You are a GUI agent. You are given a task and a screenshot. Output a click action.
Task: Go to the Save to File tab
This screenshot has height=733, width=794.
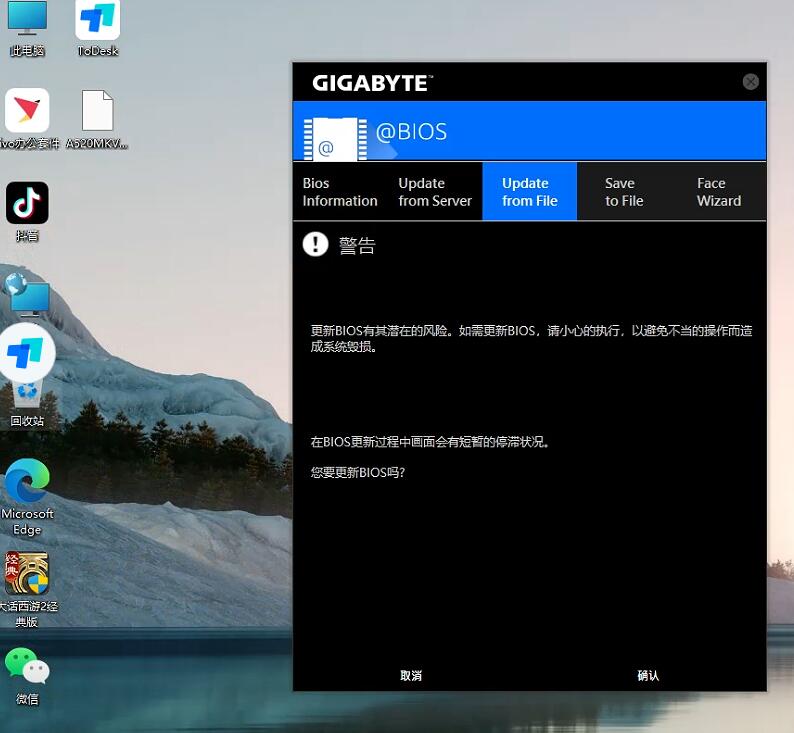(623, 192)
